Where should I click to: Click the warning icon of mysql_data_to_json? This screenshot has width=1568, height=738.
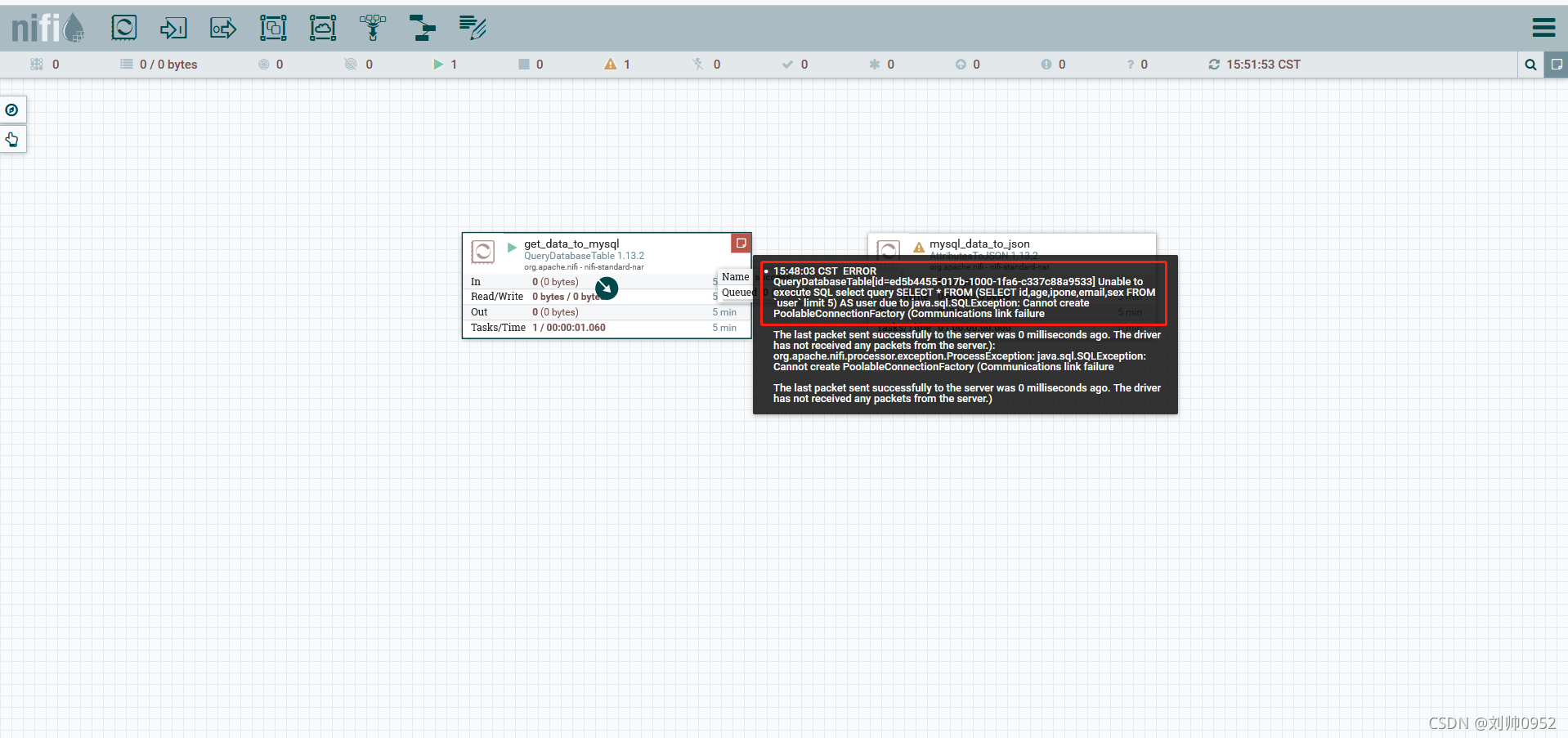tap(919, 247)
